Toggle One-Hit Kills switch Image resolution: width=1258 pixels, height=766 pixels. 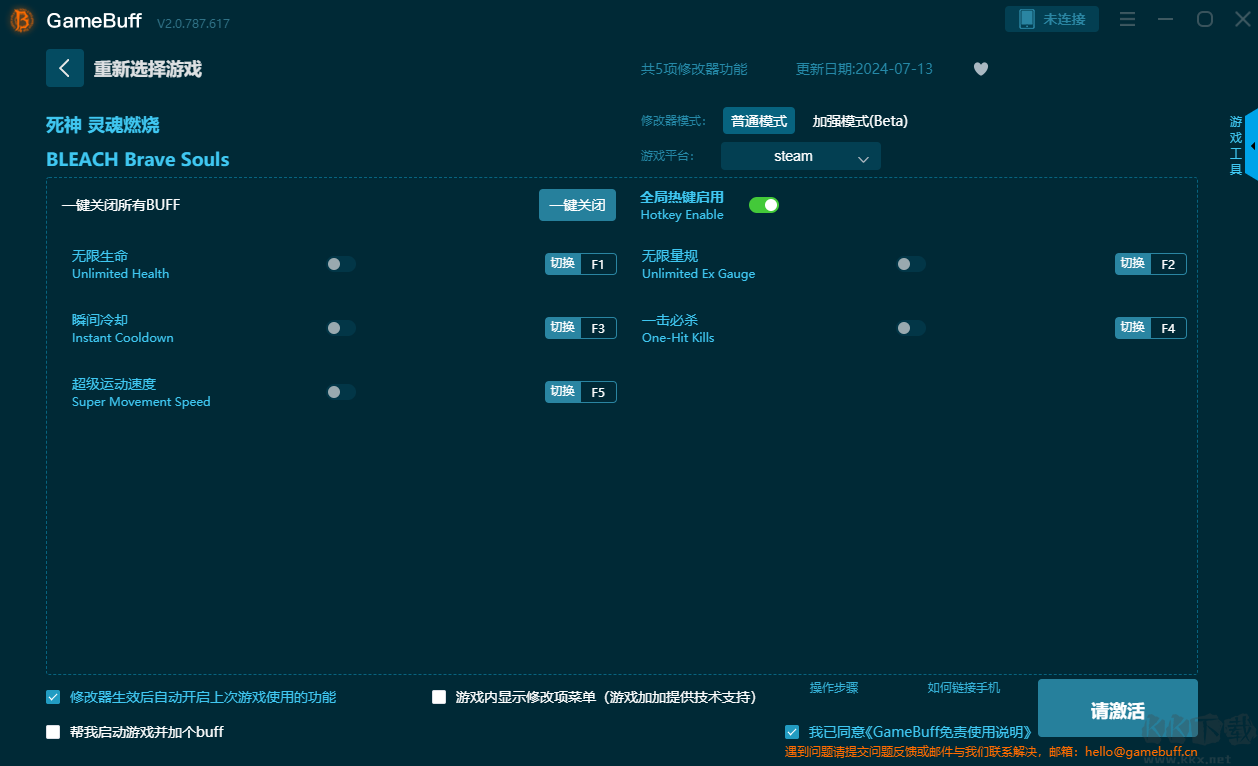[x=911, y=328]
